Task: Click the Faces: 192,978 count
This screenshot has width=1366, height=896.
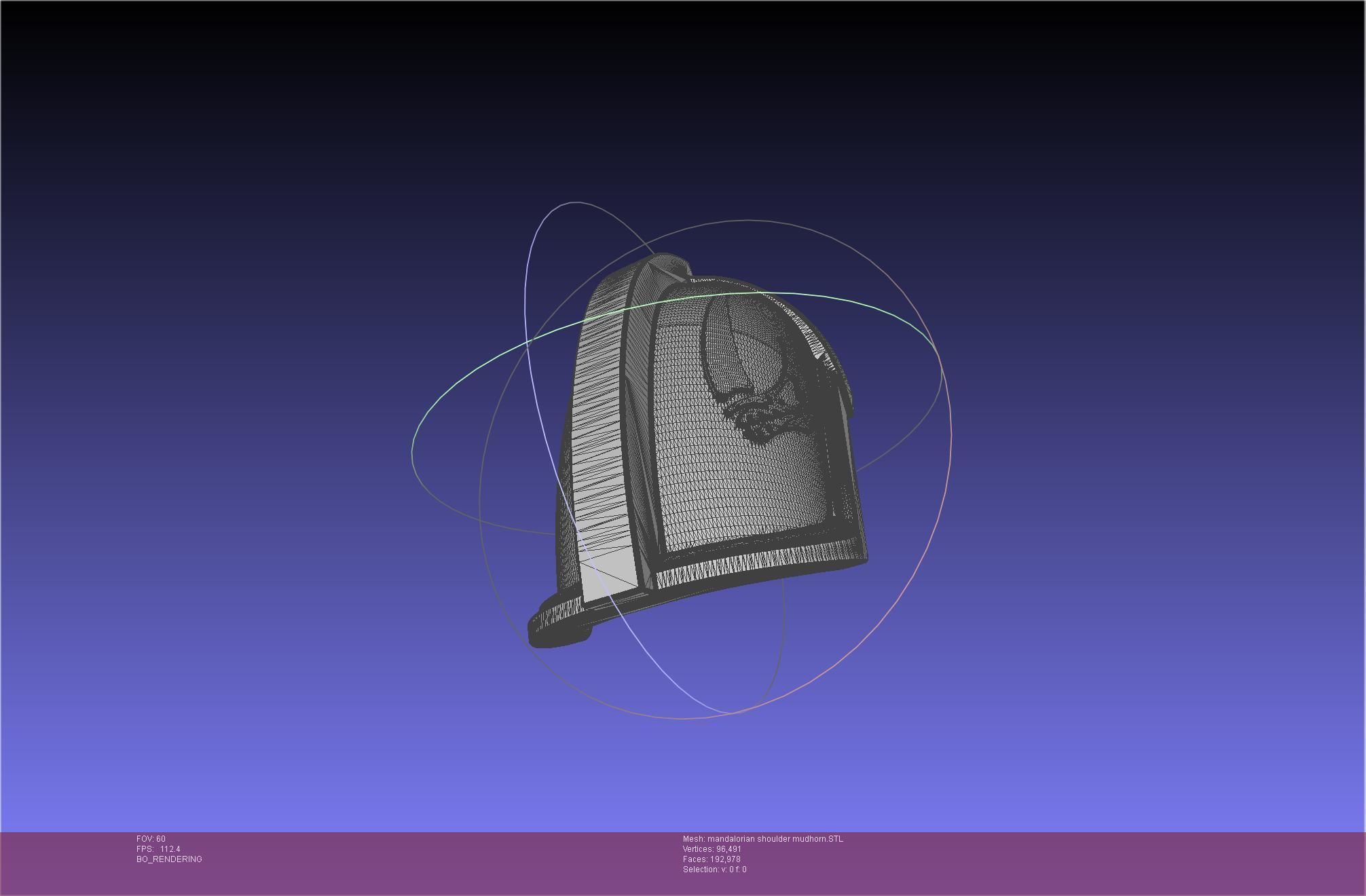Action: tap(712, 859)
